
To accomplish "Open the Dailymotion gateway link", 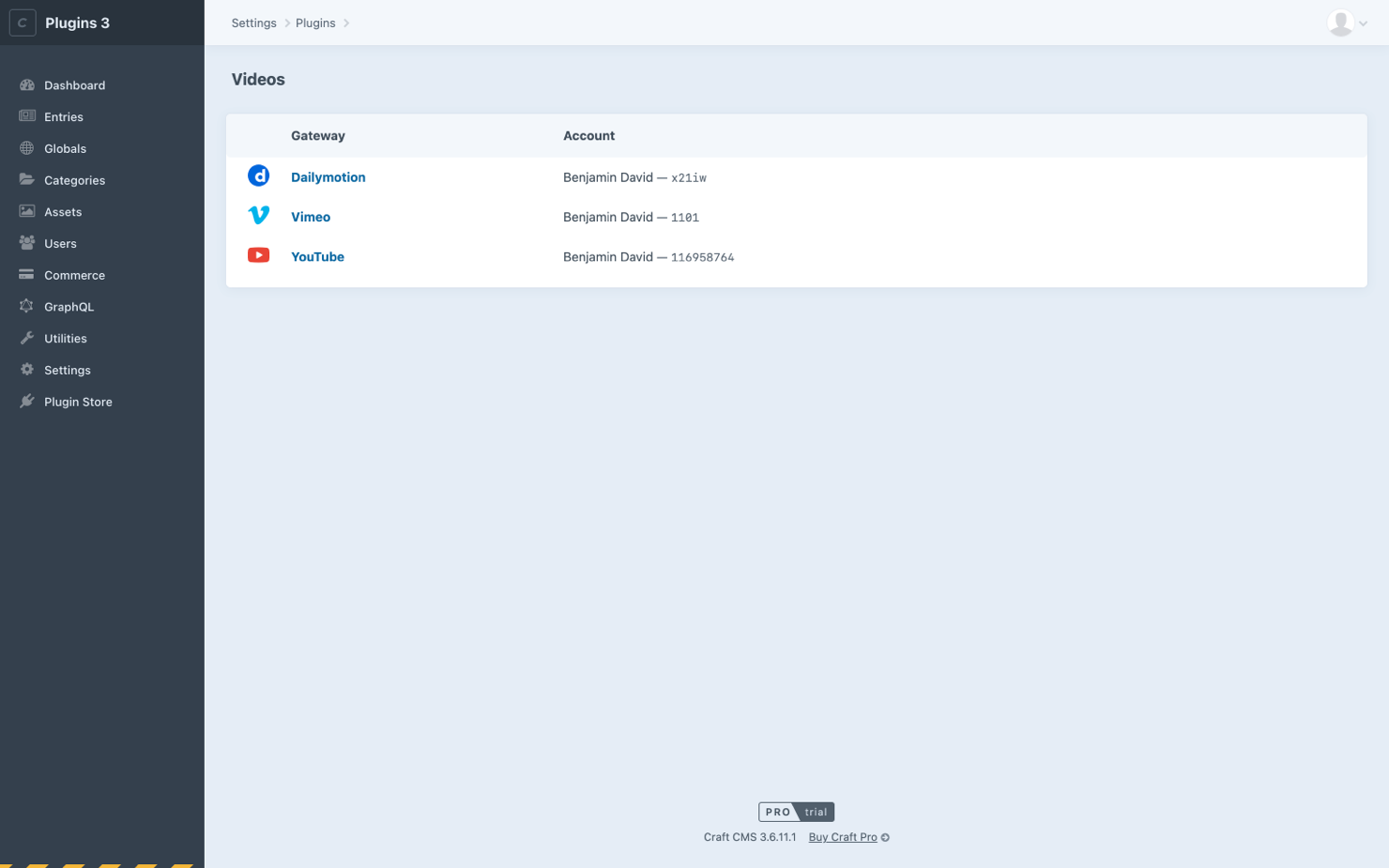I will point(328,177).
